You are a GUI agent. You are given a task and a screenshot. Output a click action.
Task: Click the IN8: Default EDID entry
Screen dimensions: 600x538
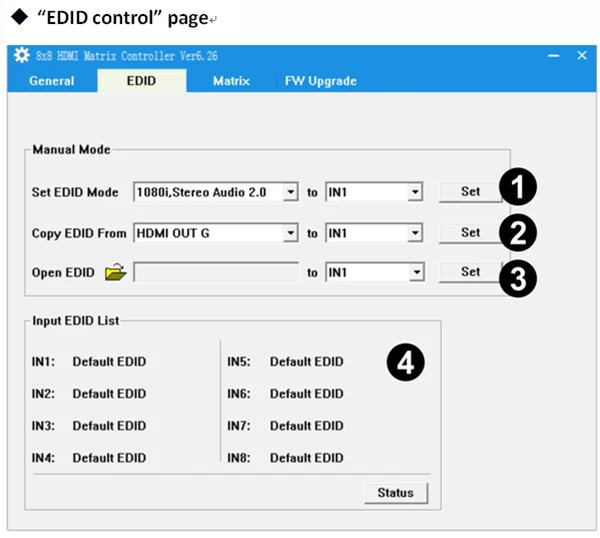click(x=285, y=458)
